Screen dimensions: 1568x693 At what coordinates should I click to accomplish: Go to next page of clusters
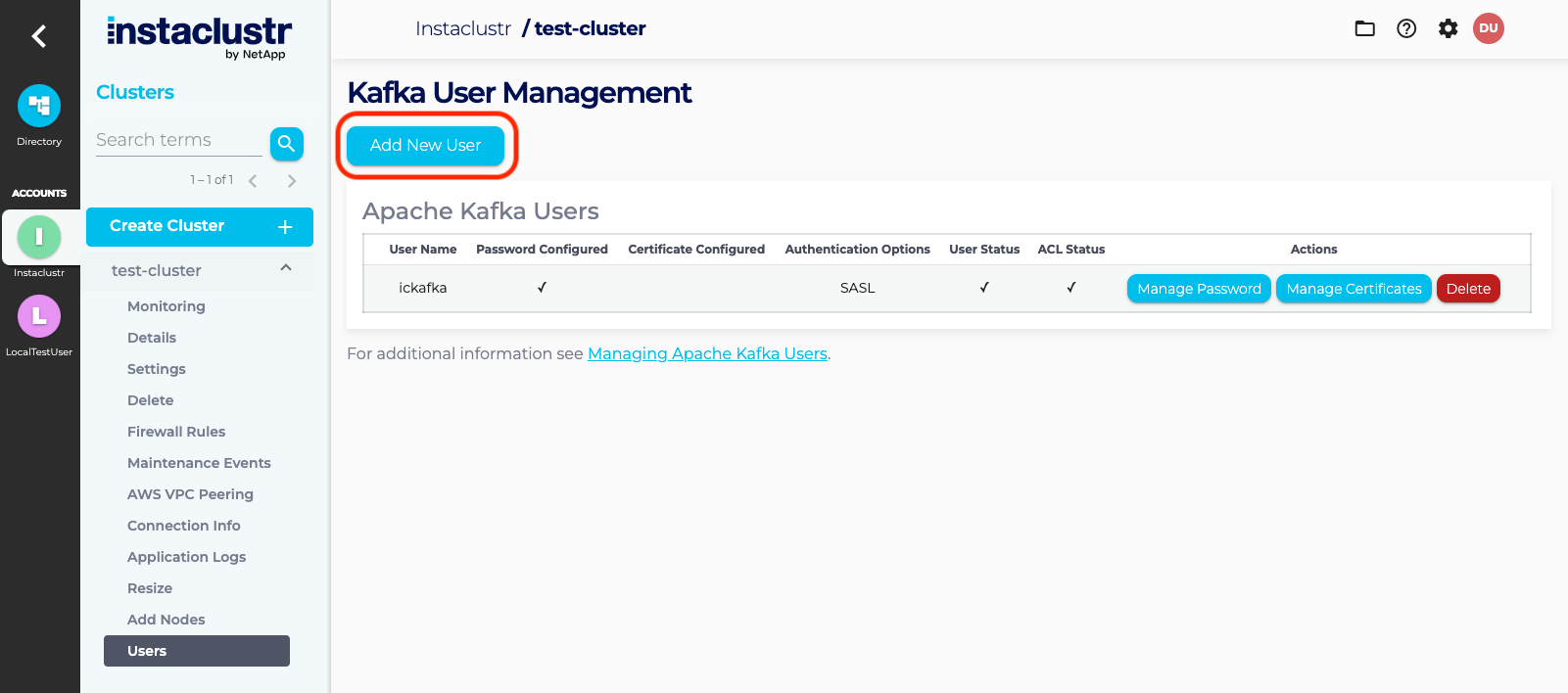click(291, 181)
